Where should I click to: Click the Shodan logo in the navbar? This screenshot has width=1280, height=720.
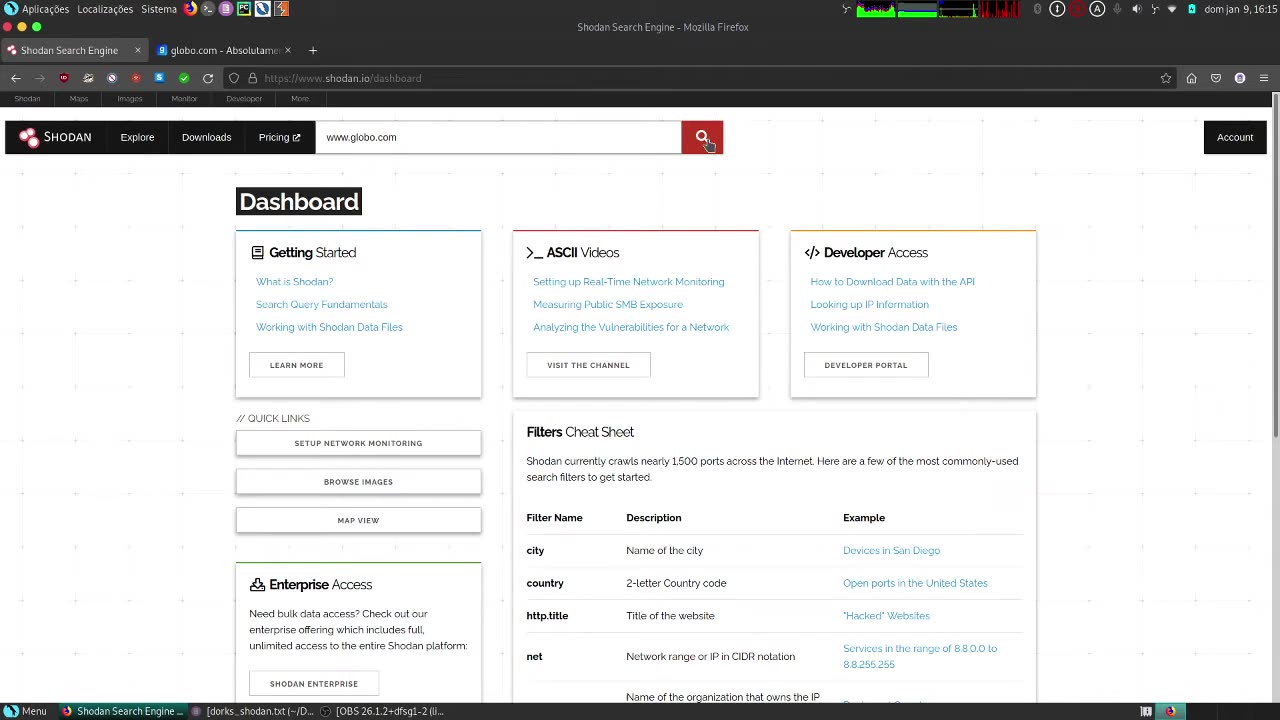click(55, 137)
